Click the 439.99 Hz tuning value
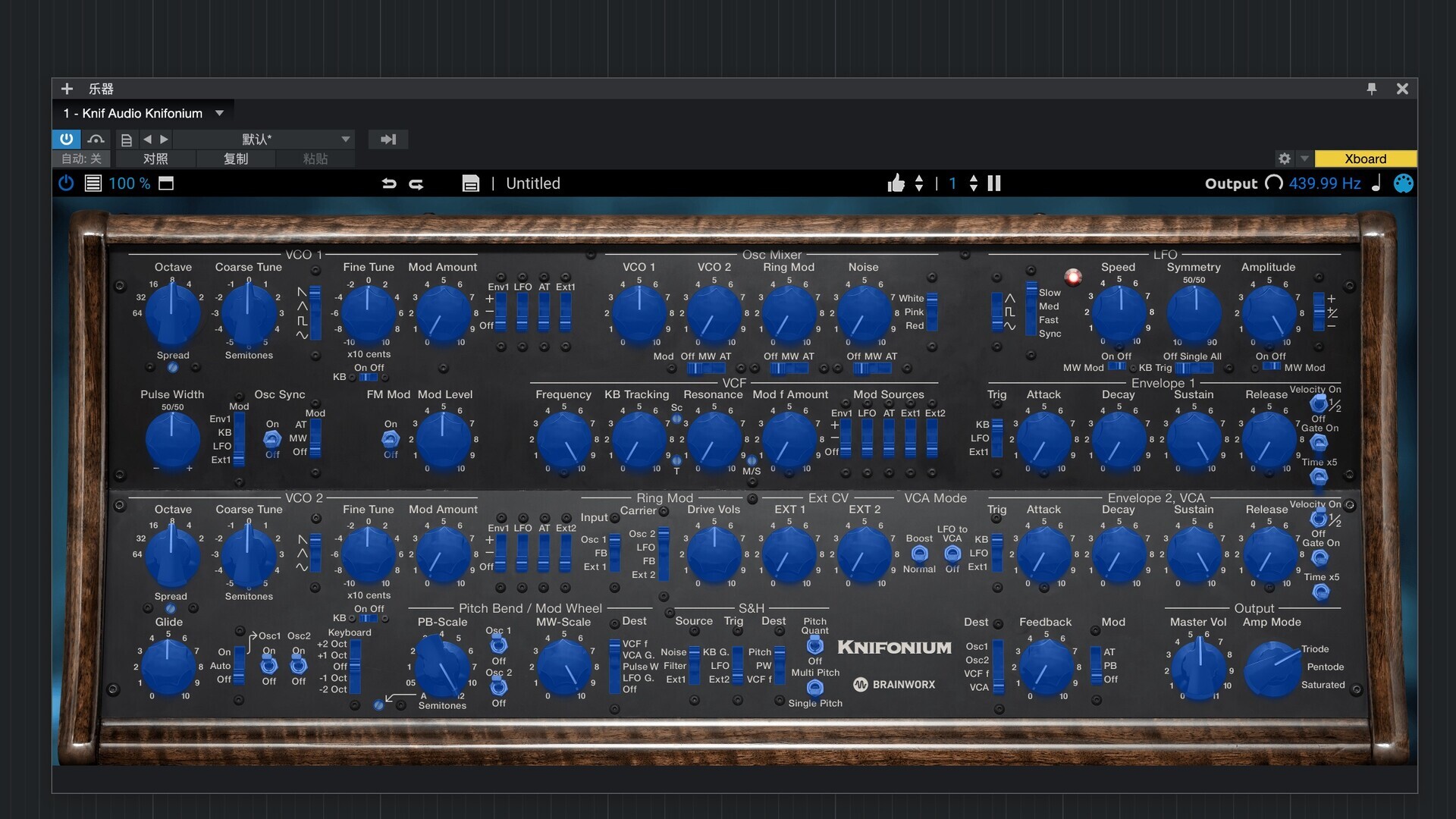The height and width of the screenshot is (819, 1456). point(1325,184)
